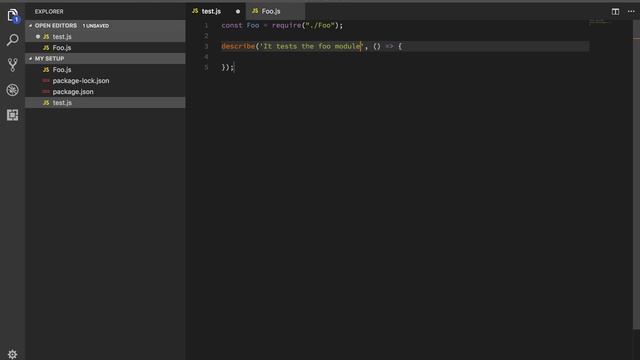
Task: Split the editor to the side
Action: [x=615, y=11]
